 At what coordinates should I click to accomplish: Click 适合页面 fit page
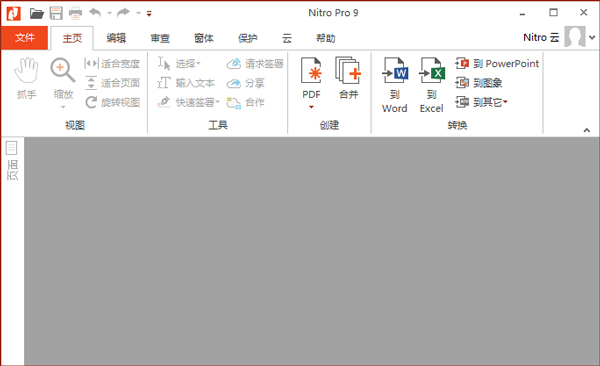coord(112,83)
